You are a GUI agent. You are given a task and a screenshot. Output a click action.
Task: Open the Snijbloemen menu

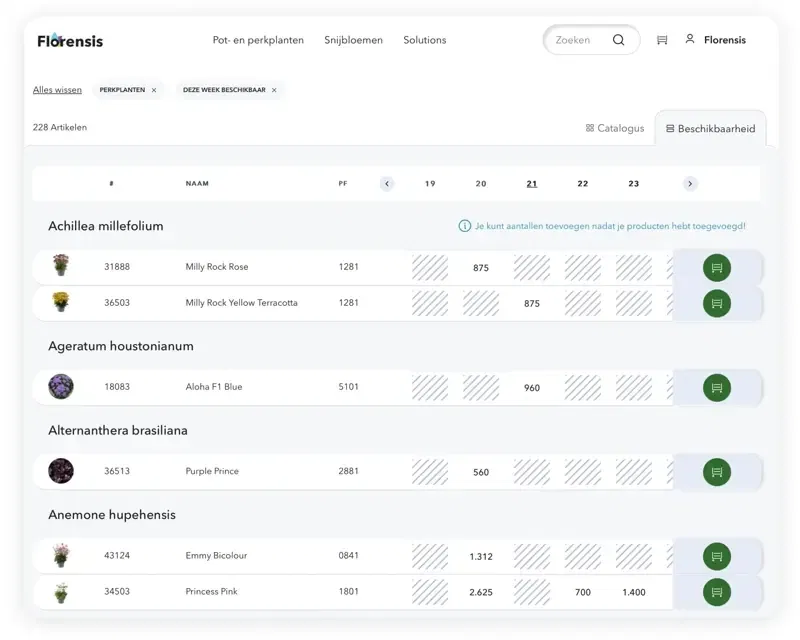point(353,40)
